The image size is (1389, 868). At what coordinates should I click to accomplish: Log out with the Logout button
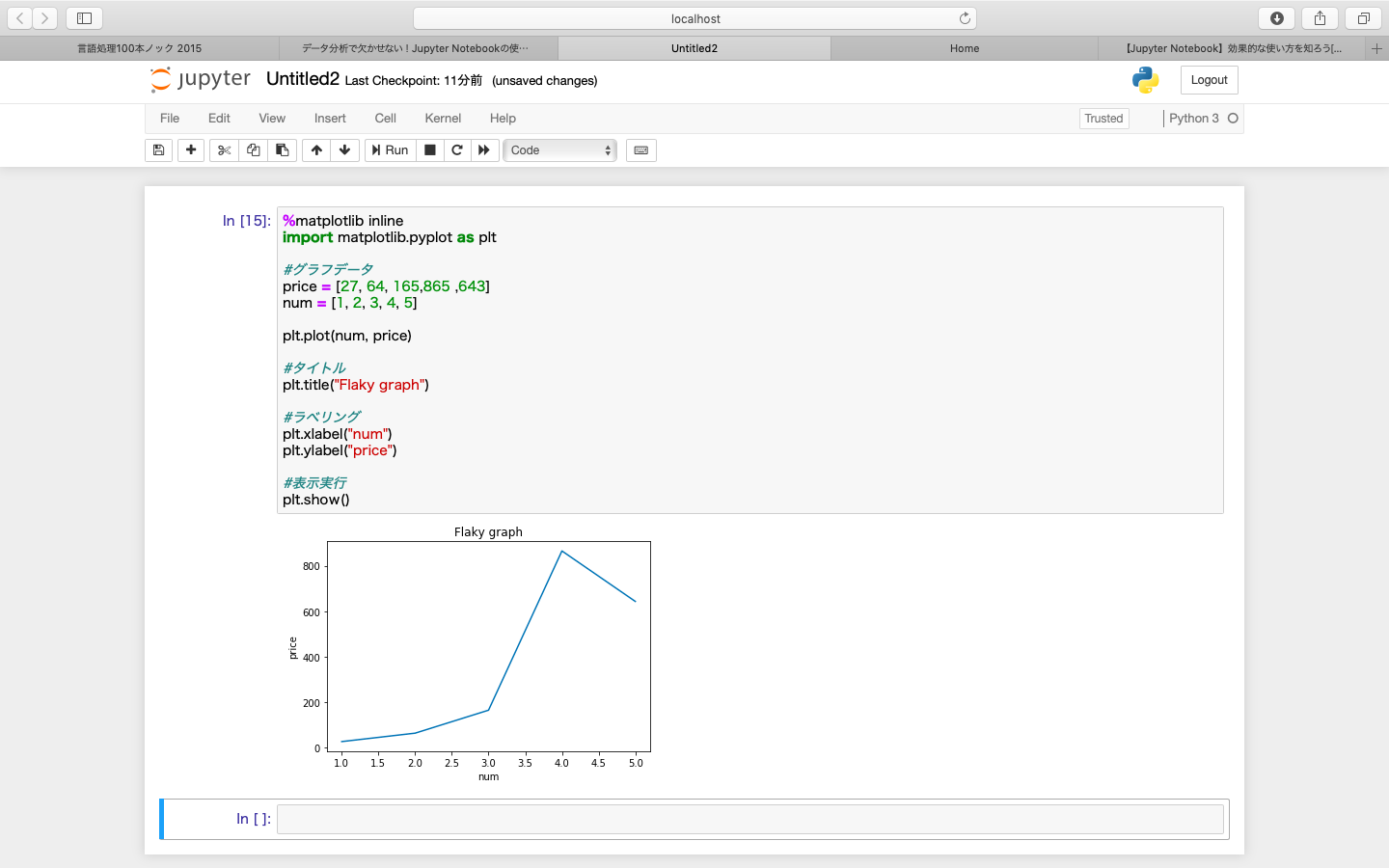pos(1209,80)
